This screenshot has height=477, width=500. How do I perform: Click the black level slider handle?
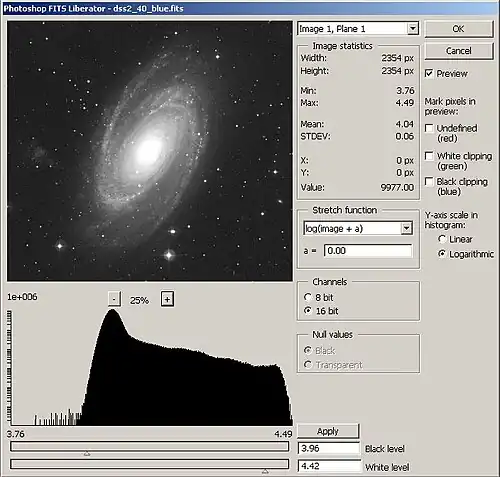click(x=87, y=453)
